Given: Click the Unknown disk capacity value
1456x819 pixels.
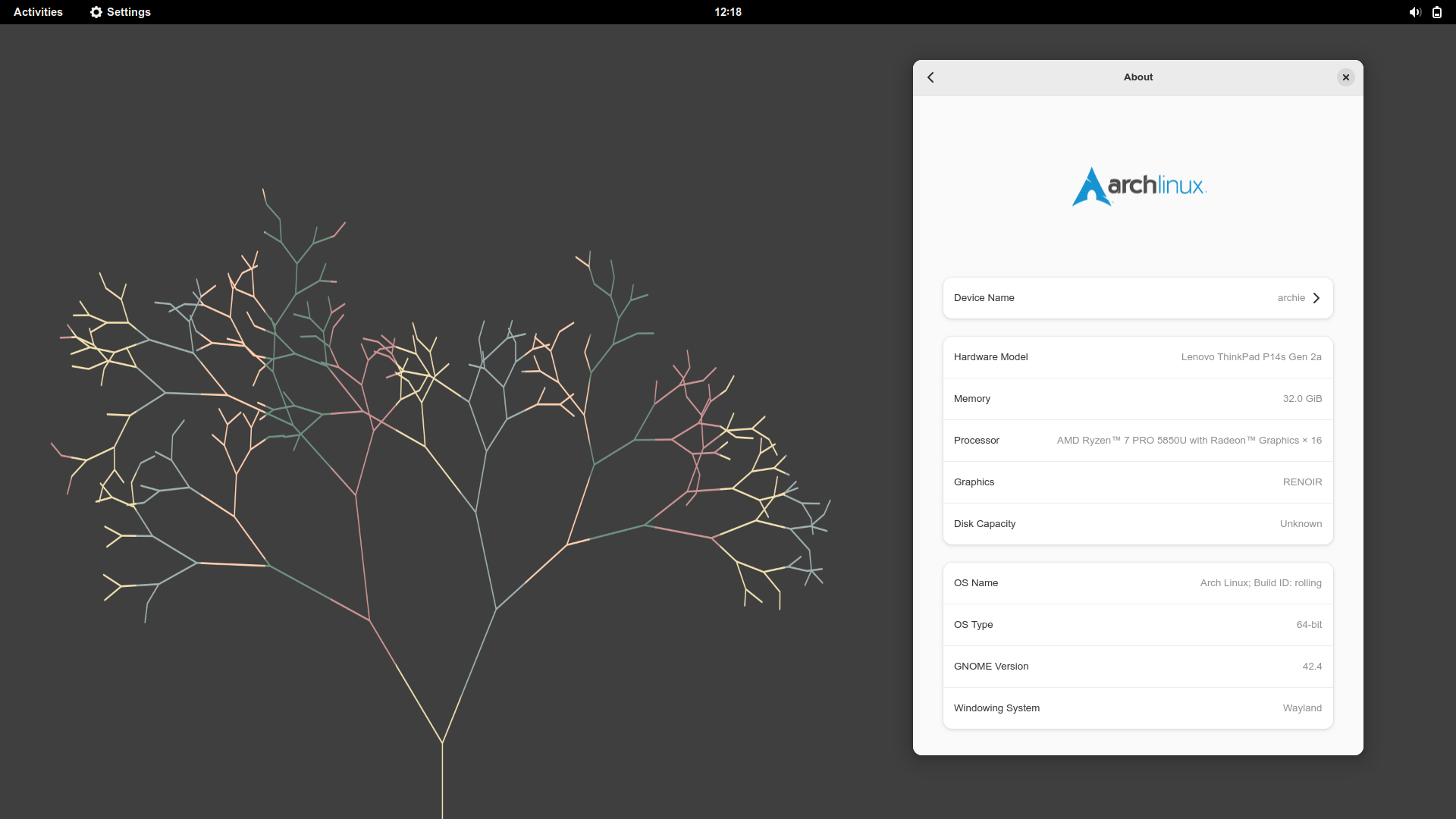Looking at the screenshot, I should (1301, 524).
